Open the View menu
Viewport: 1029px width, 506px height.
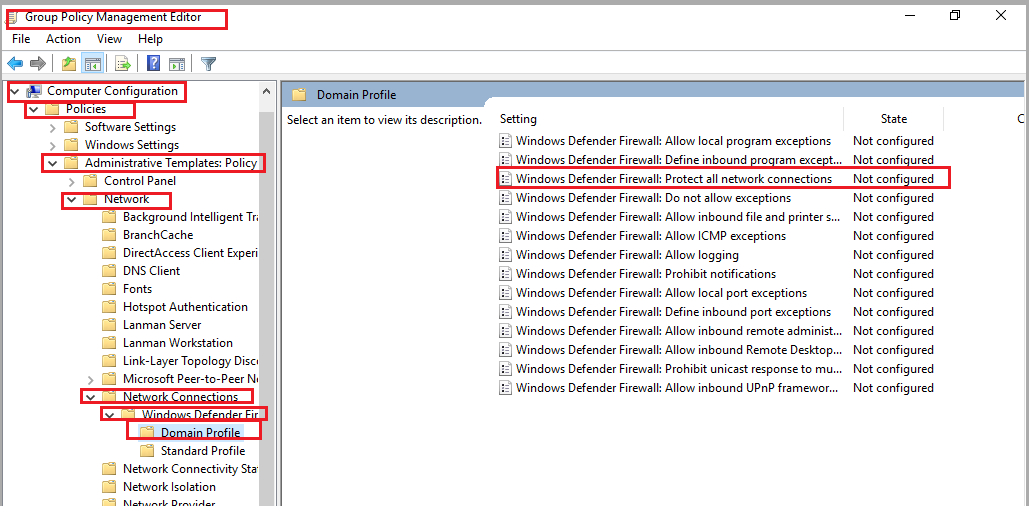click(109, 39)
